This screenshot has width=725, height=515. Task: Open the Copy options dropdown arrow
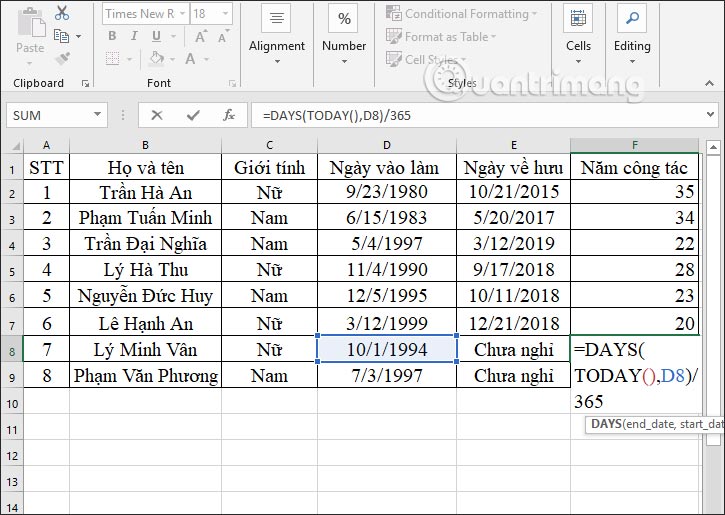[x=79, y=37]
